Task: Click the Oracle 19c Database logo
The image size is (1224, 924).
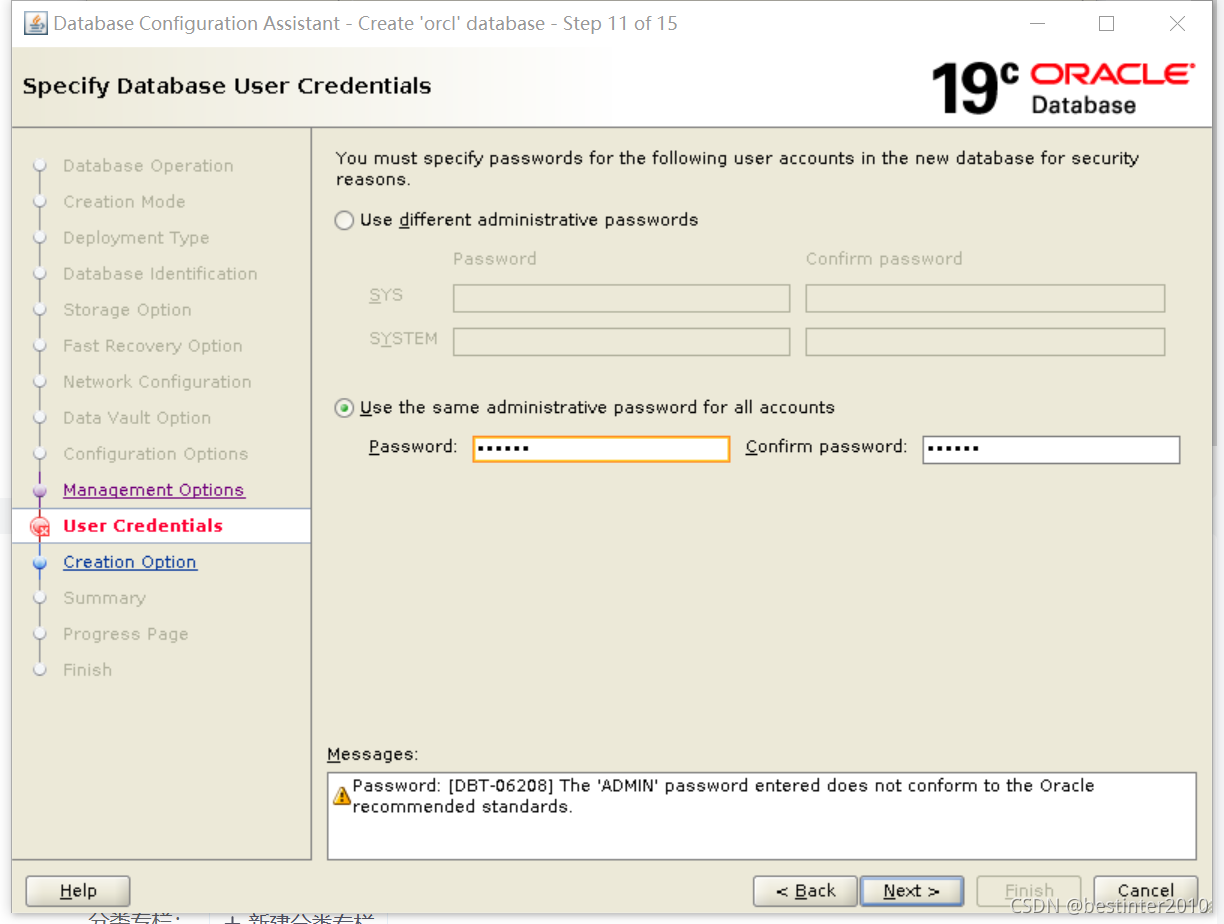Action: click(1062, 88)
